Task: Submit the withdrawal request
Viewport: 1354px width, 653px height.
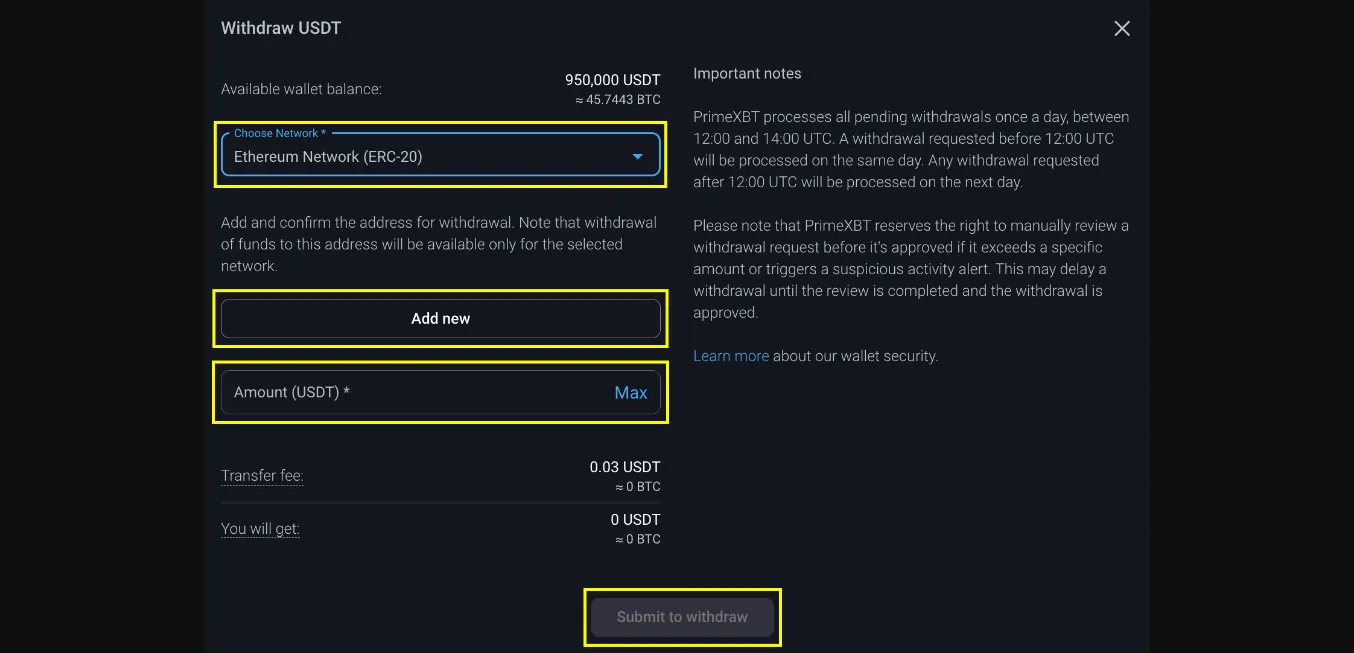Action: pyautogui.click(x=682, y=617)
